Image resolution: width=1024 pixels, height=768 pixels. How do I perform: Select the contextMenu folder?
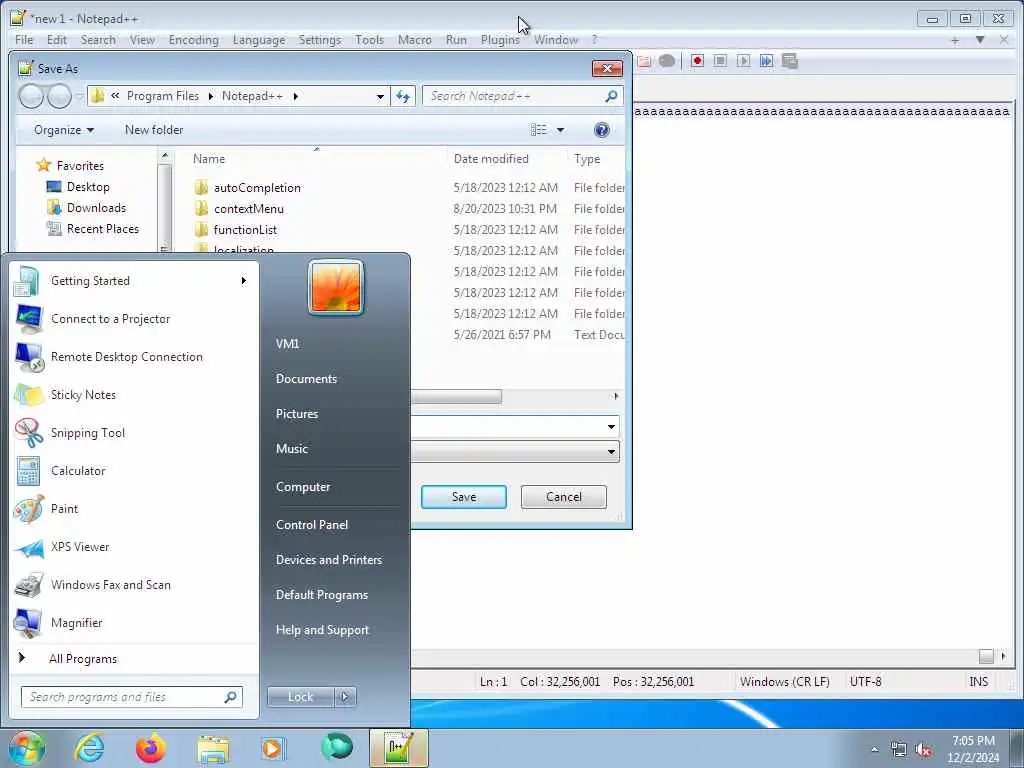tap(249, 209)
